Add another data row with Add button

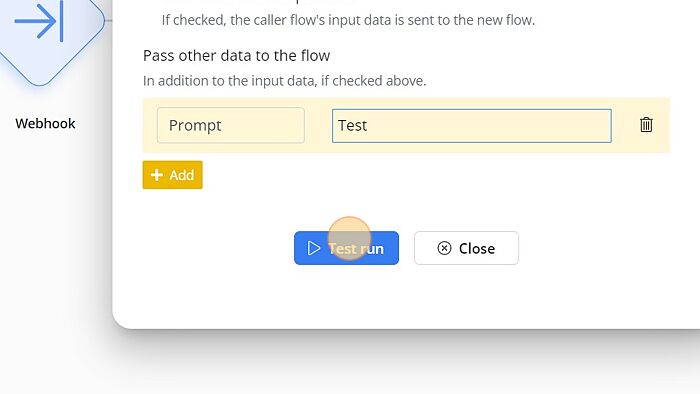(x=172, y=175)
